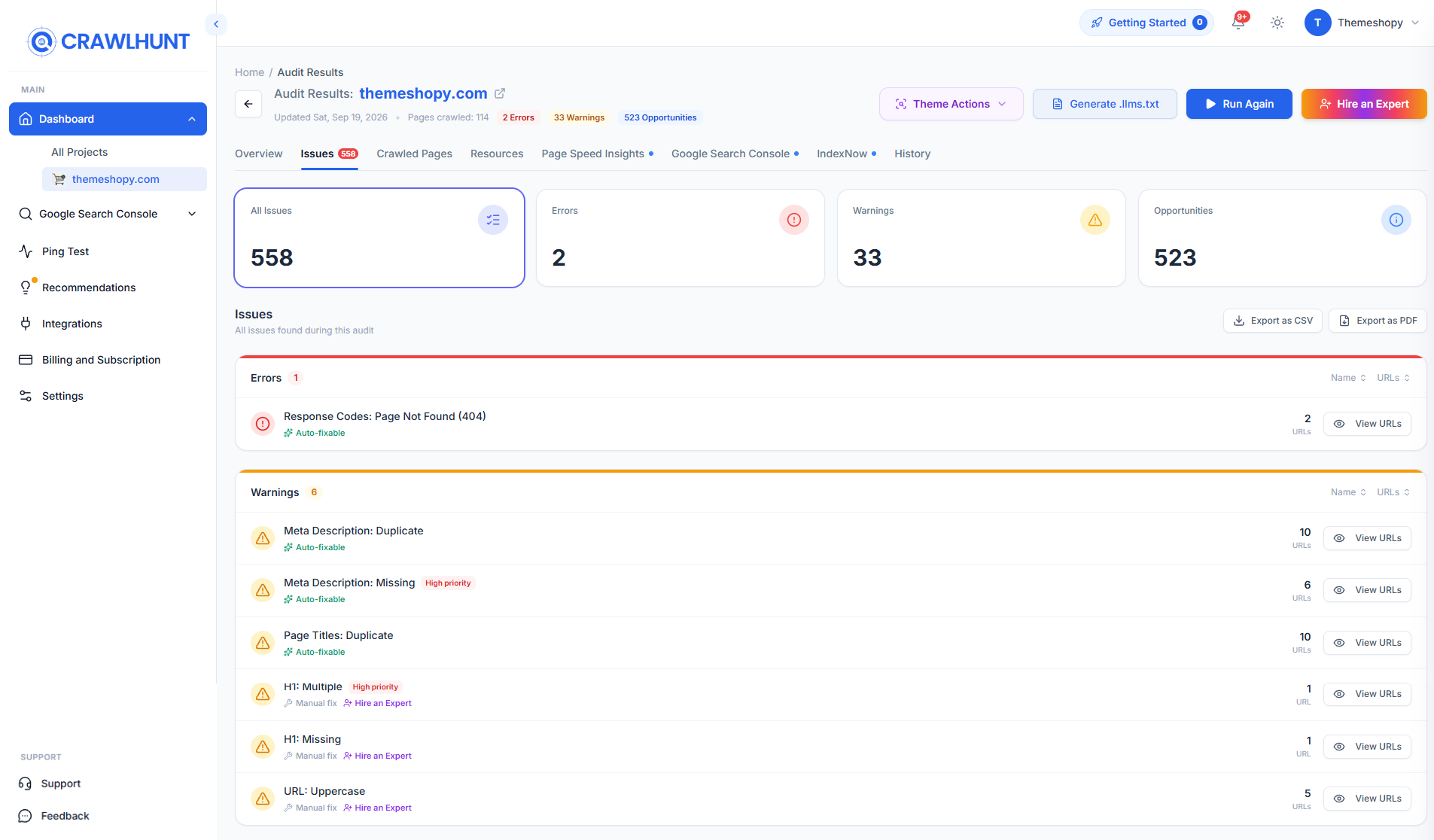
Task: Open Integrations in sidebar
Action: [x=108, y=324]
